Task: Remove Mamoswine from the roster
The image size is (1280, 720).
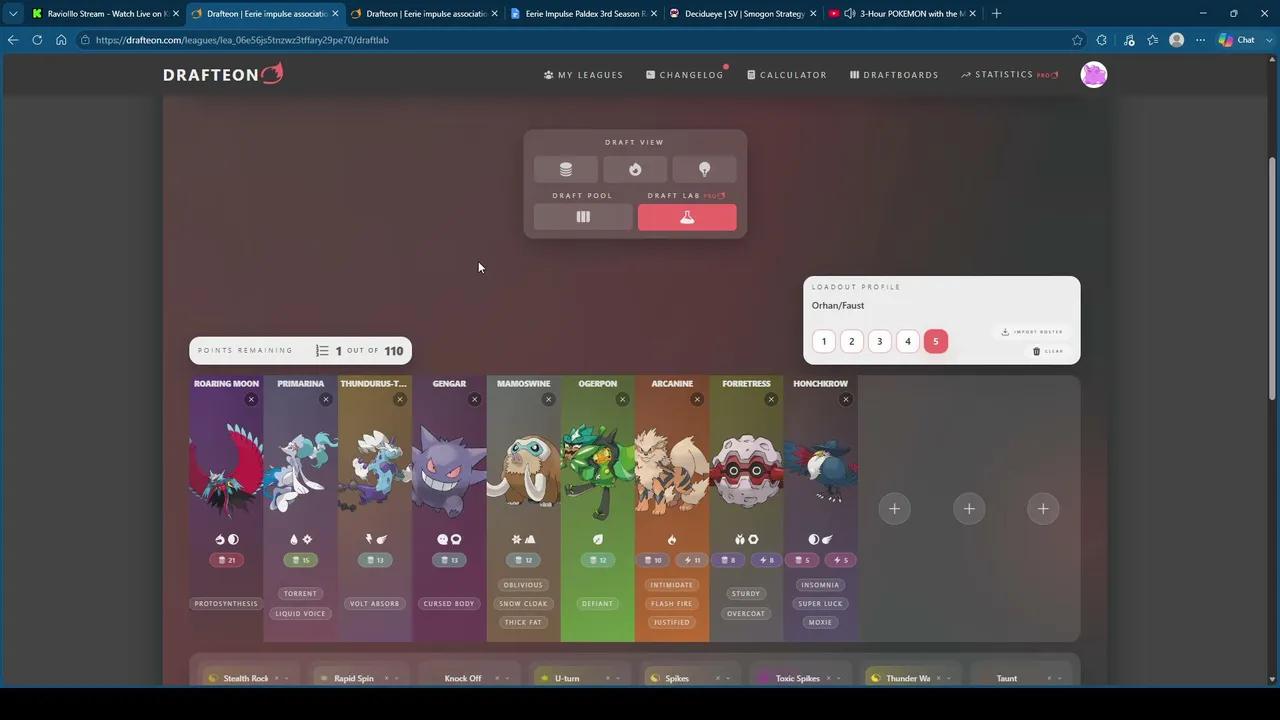Action: click(x=548, y=400)
